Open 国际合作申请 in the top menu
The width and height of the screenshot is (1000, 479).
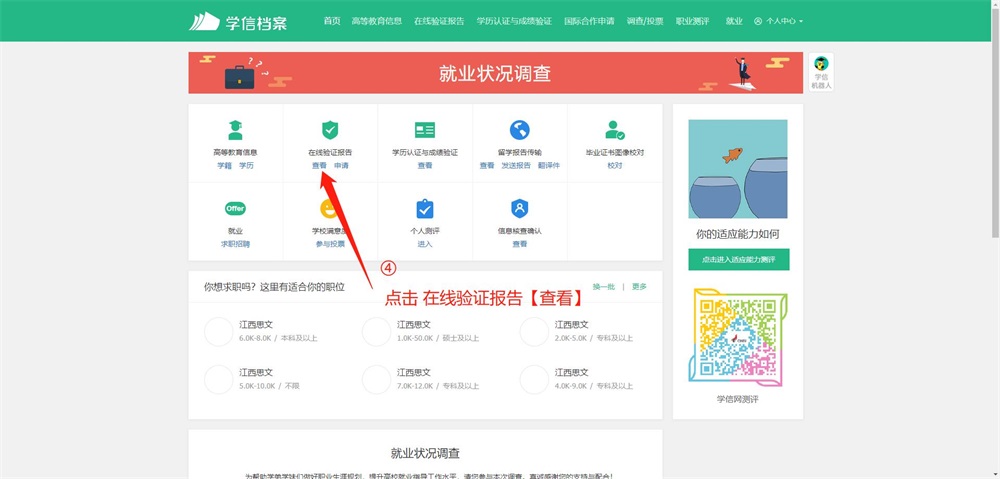click(x=589, y=21)
